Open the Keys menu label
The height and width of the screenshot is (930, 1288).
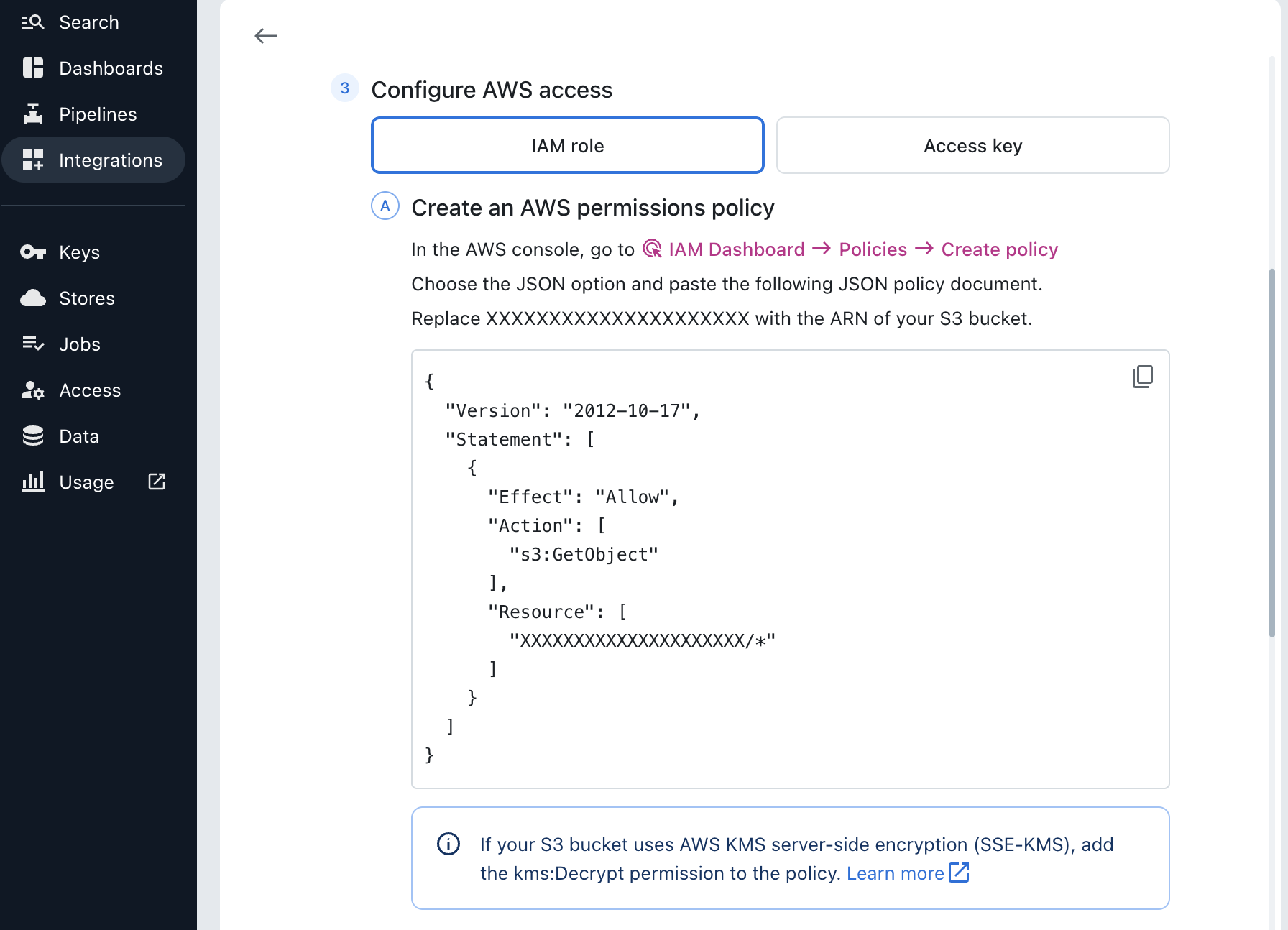(x=79, y=252)
